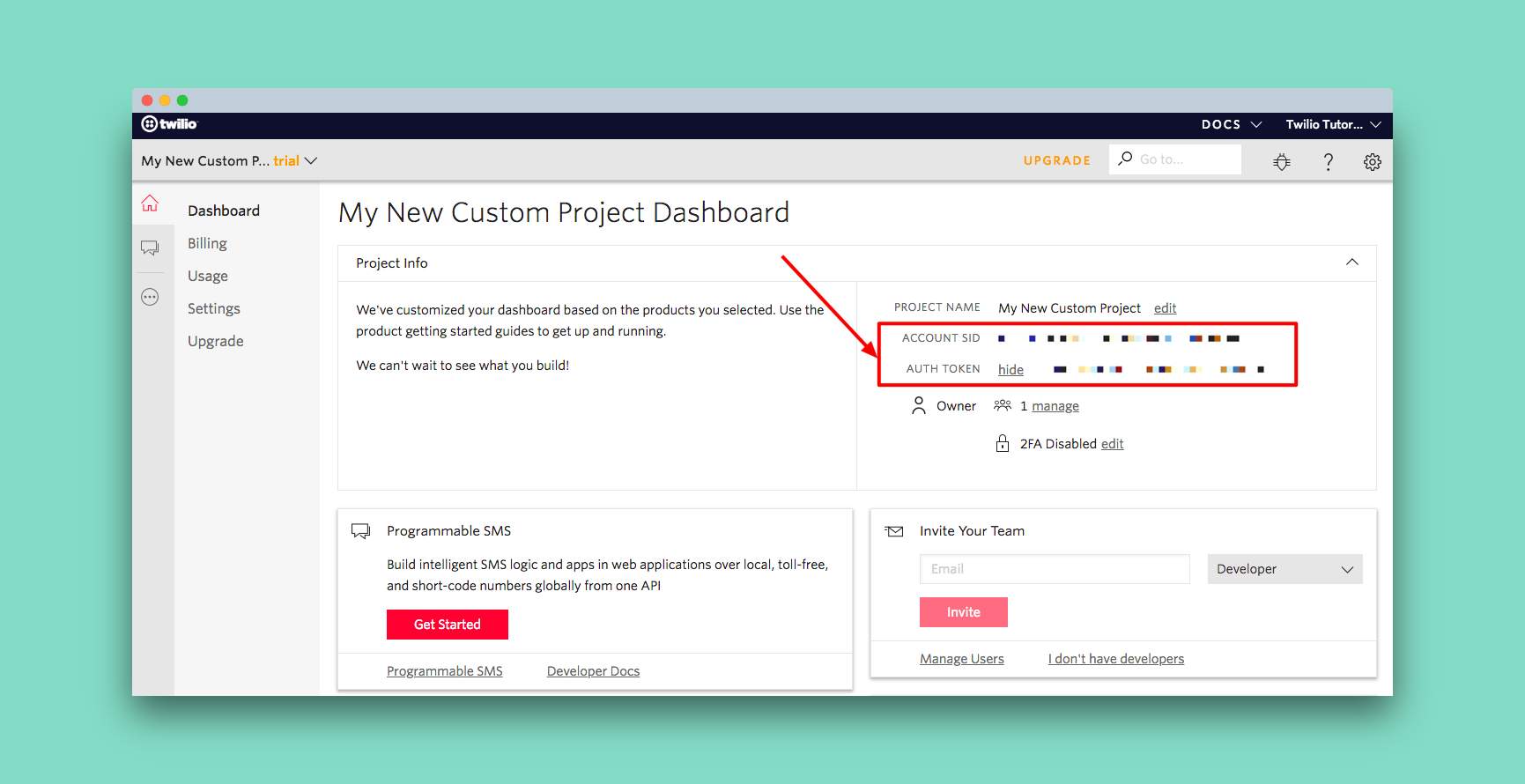Viewport: 1525px width, 784px height.
Task: Click the Invite button
Action: [964, 612]
